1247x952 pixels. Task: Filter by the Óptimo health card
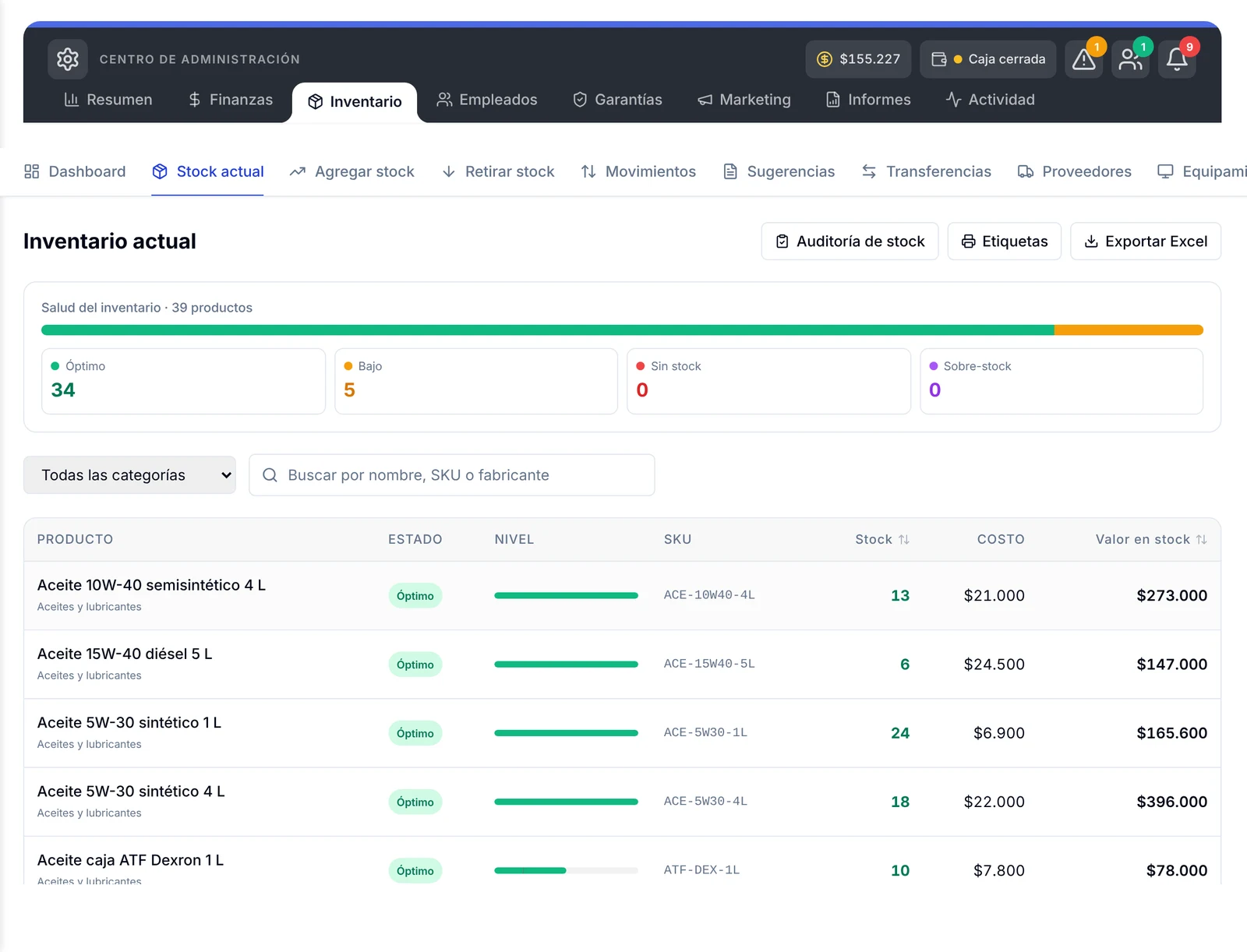[x=183, y=381]
